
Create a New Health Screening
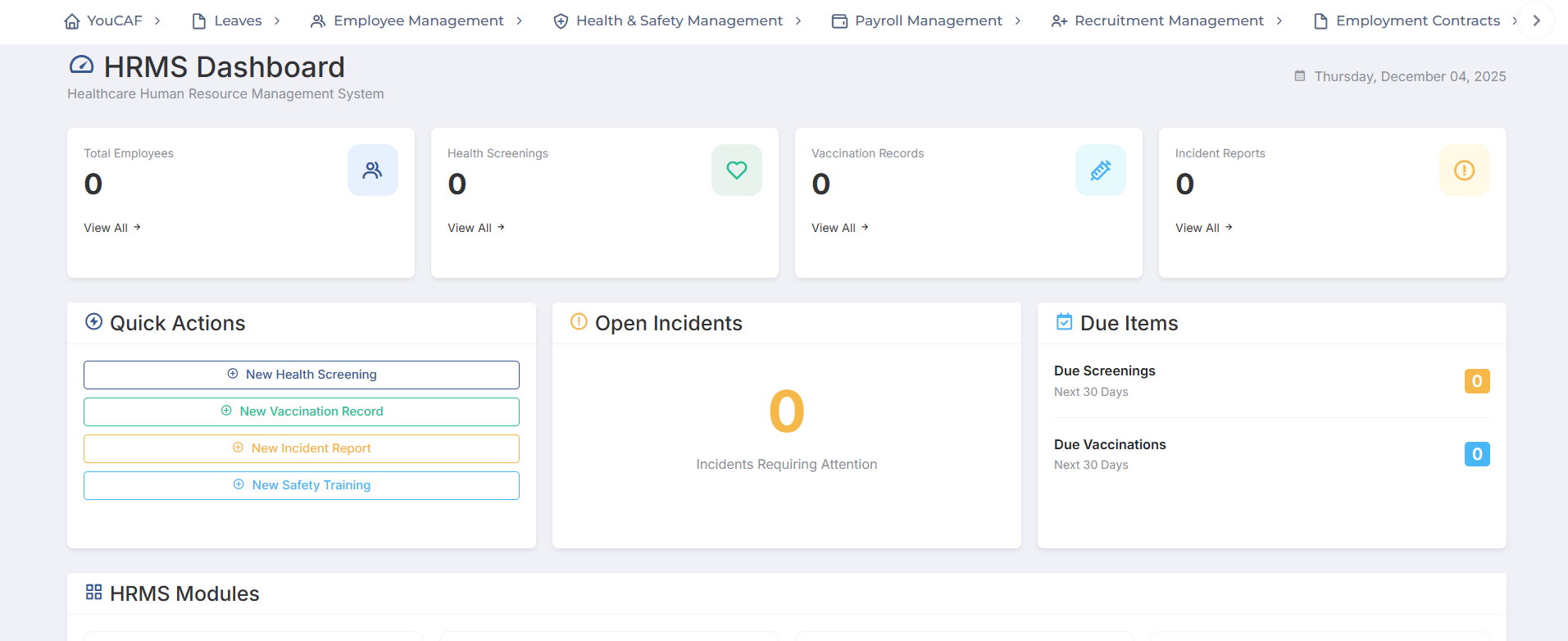[302, 375]
